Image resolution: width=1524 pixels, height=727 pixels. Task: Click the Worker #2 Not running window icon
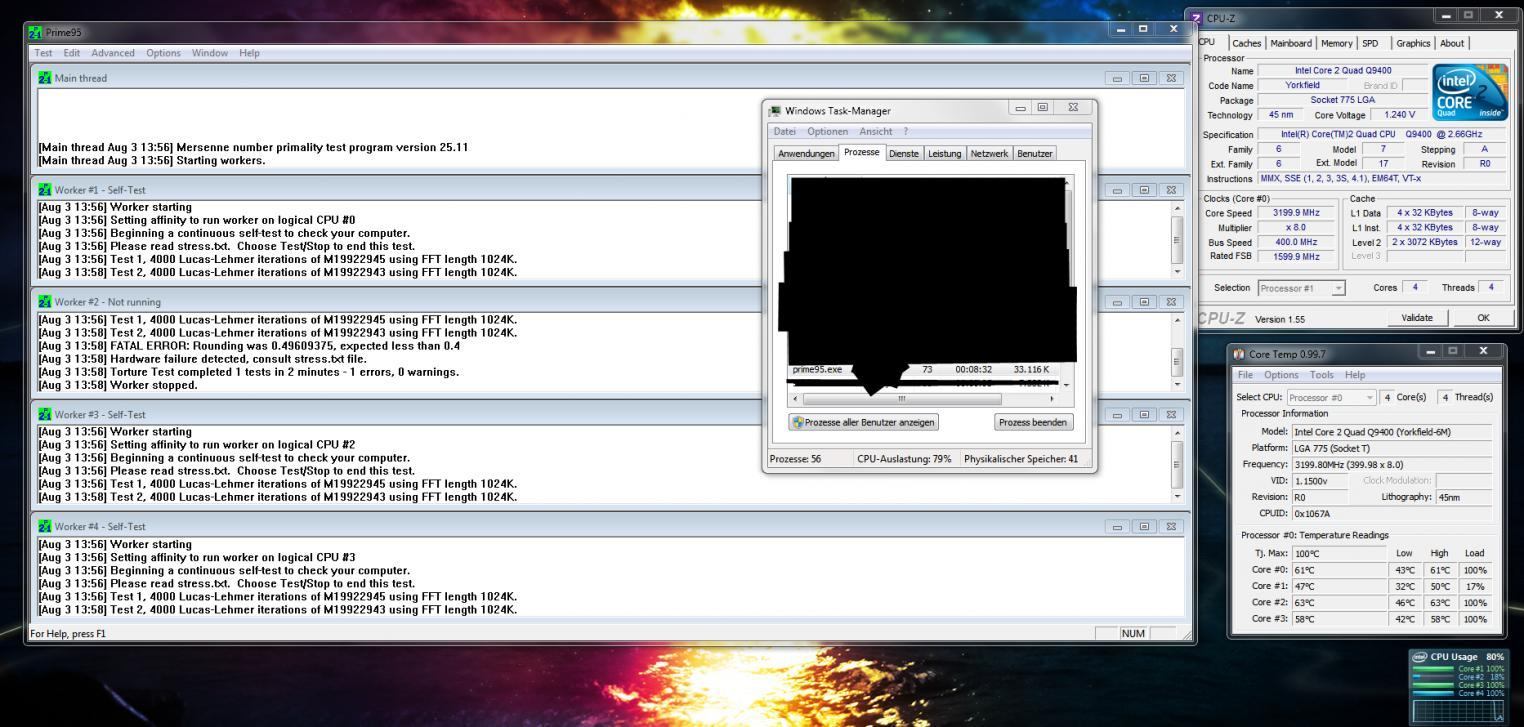pyautogui.click(x=43, y=302)
